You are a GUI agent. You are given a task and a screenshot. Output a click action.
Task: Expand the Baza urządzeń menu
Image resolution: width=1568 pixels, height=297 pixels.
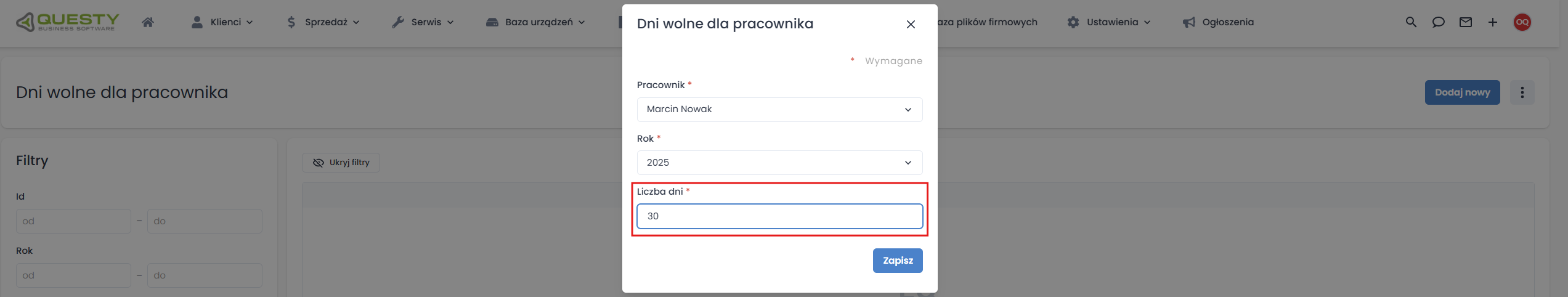(535, 22)
